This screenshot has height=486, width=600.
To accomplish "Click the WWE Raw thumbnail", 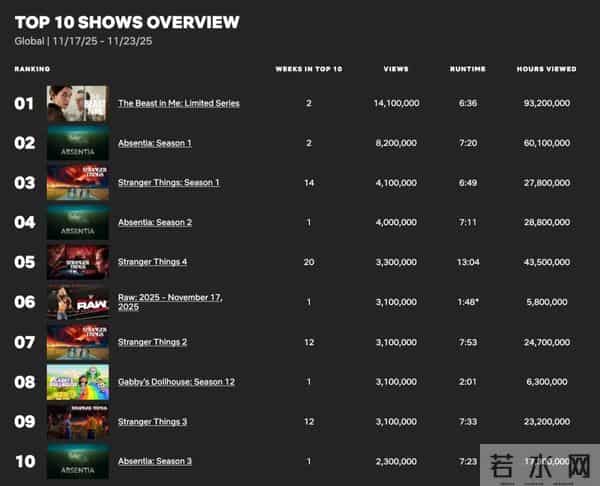I will coord(78,302).
